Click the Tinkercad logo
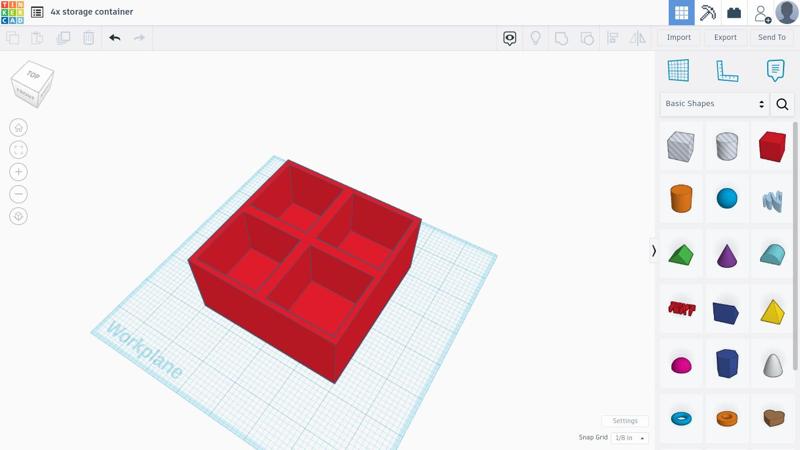The height and width of the screenshot is (450, 800). [x=12, y=12]
